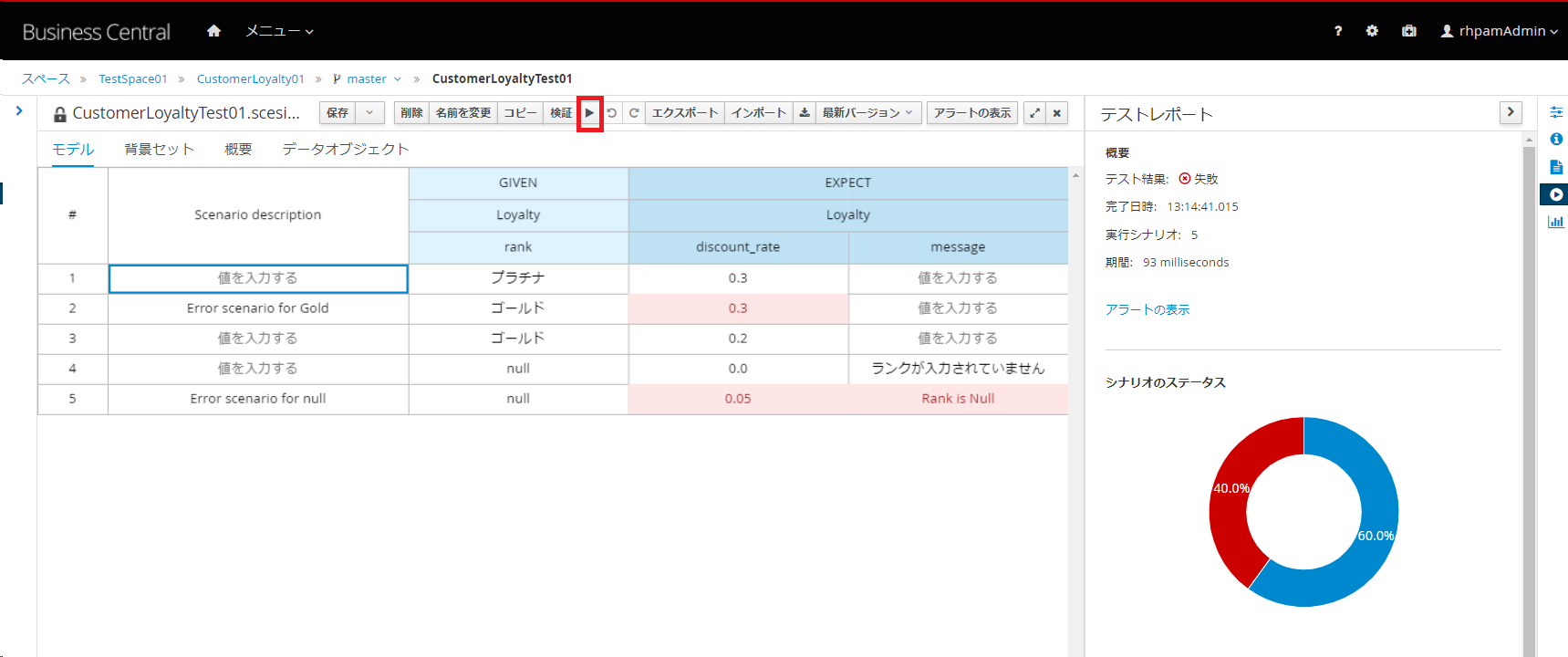Click the EXPECT group header

tap(848, 182)
